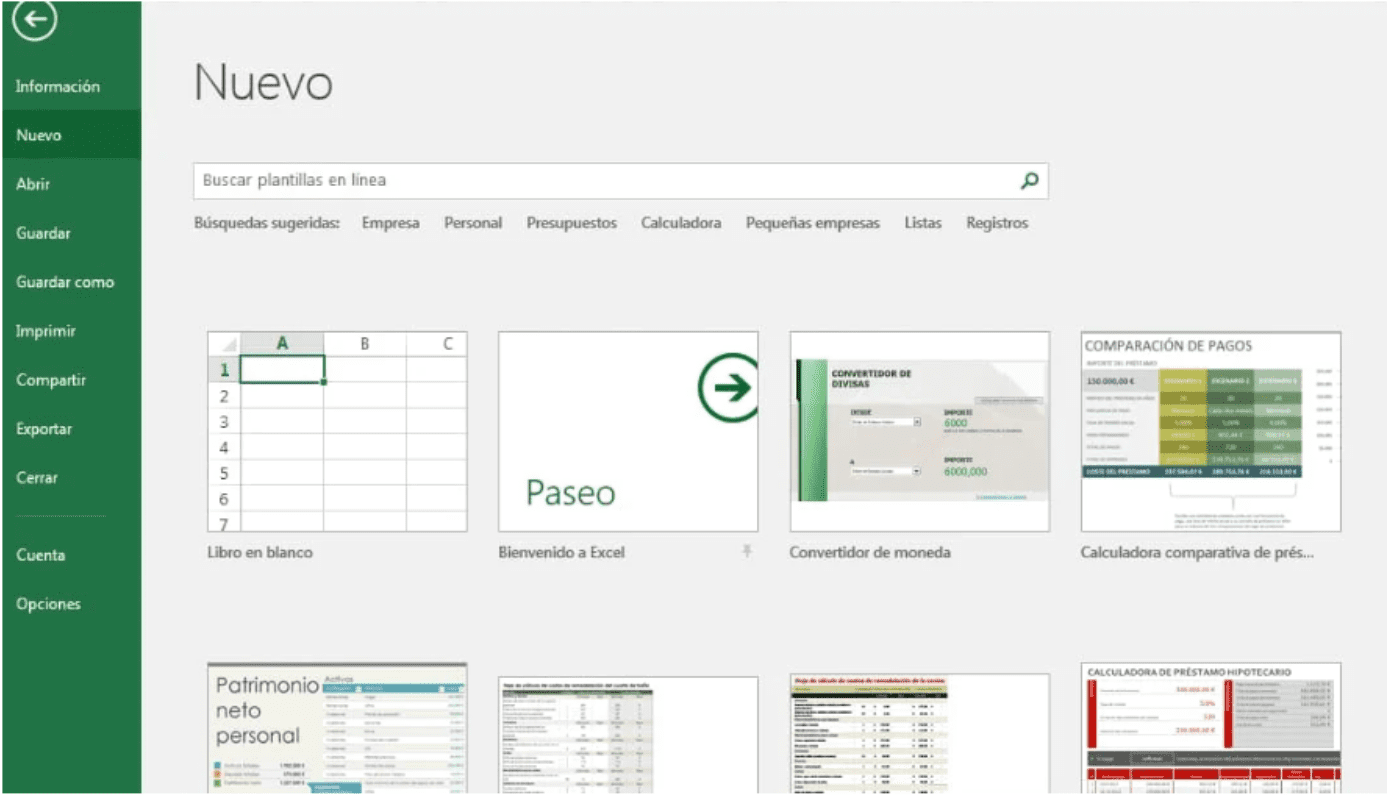This screenshot has height=796, width=1390.
Task: Click Guardar como in the sidebar
Action: point(65,282)
